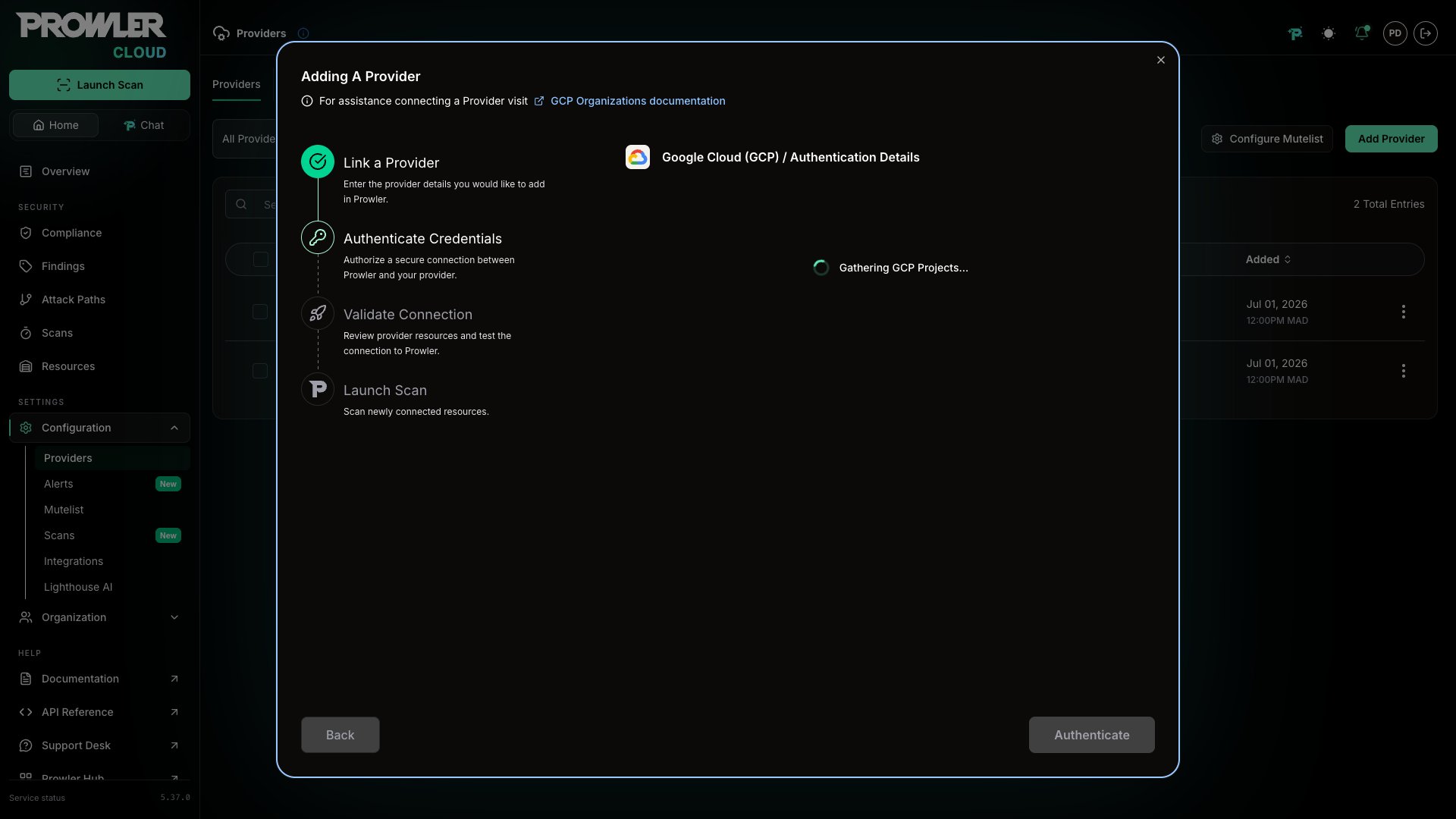This screenshot has height=819, width=1456.
Task: Select Mutelist under Configuration
Action: coord(112,510)
